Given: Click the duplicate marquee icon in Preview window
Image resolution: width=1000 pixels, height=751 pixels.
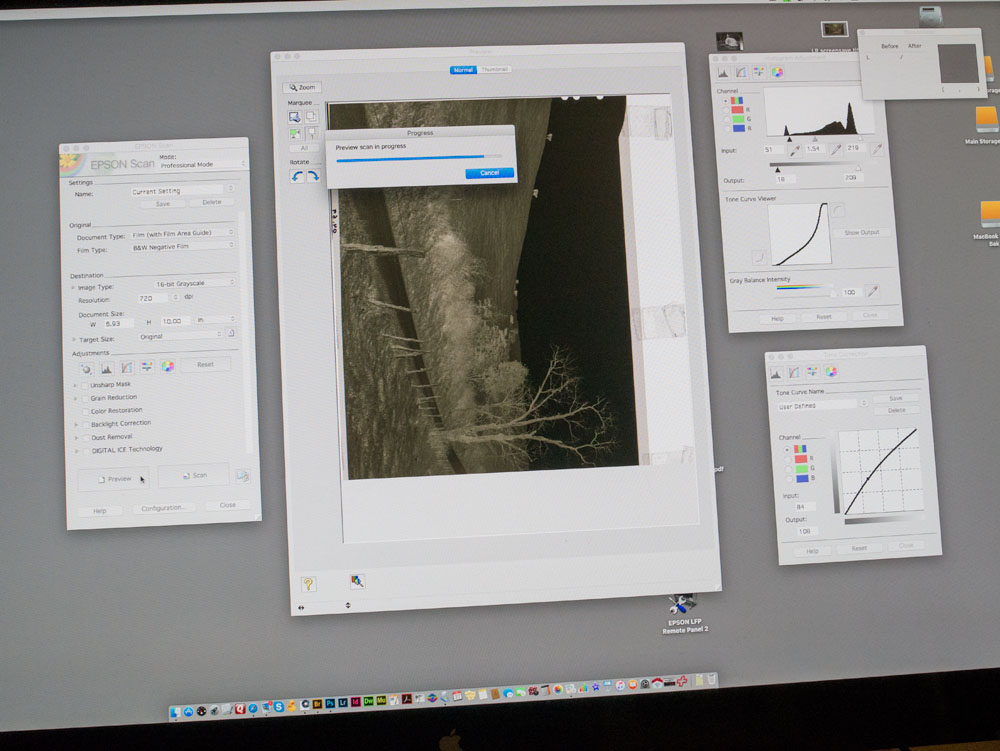Looking at the screenshot, I should pos(311,117).
